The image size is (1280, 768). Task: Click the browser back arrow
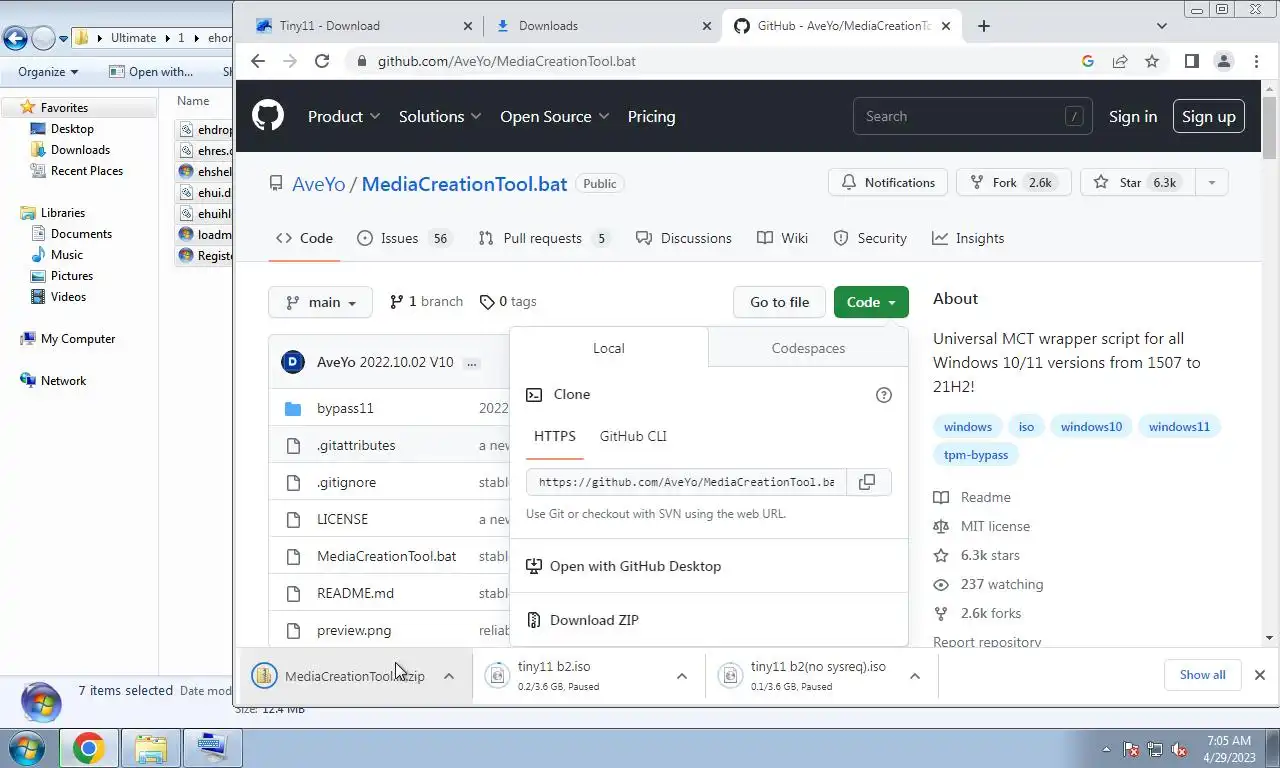(258, 61)
